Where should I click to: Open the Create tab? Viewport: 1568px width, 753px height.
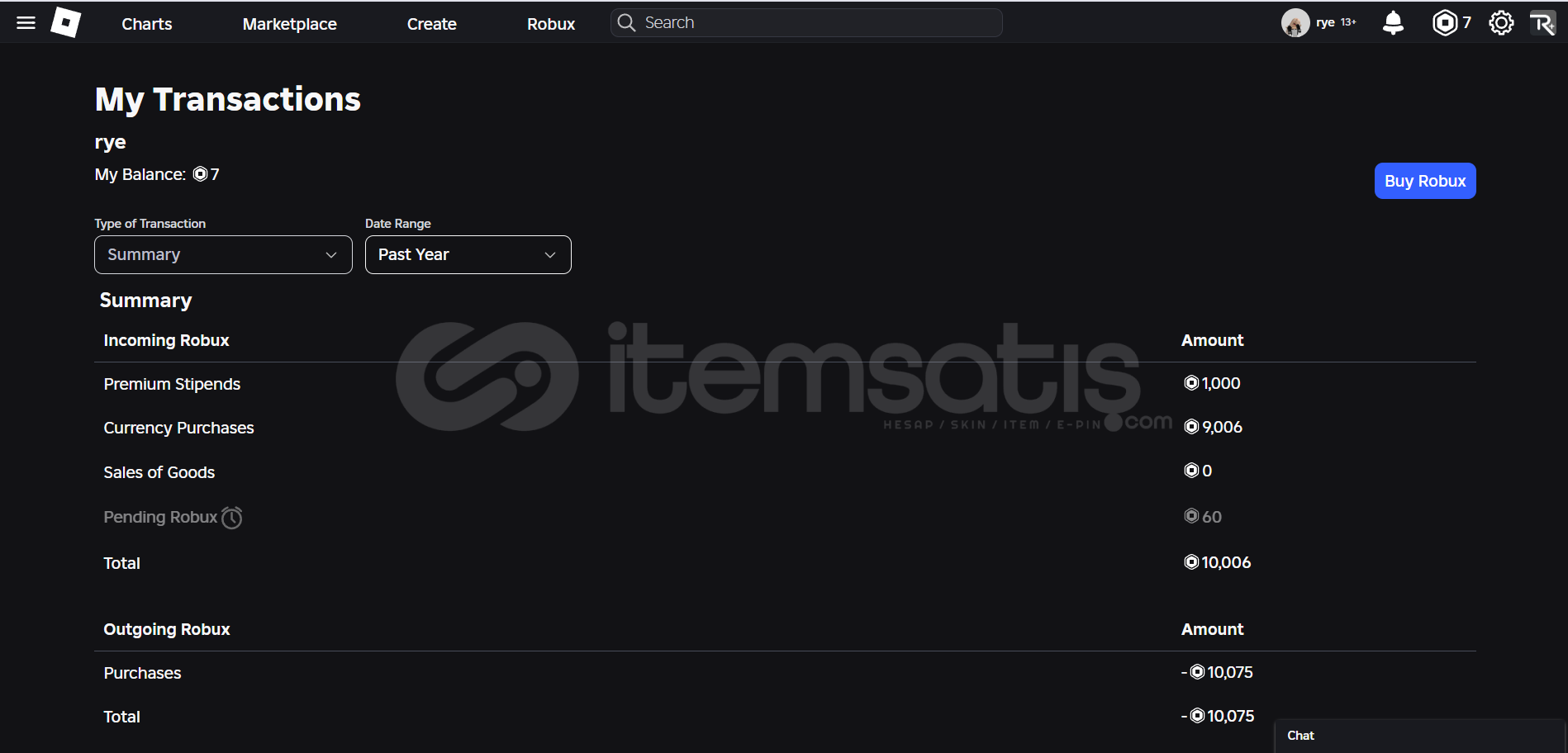pos(432,24)
